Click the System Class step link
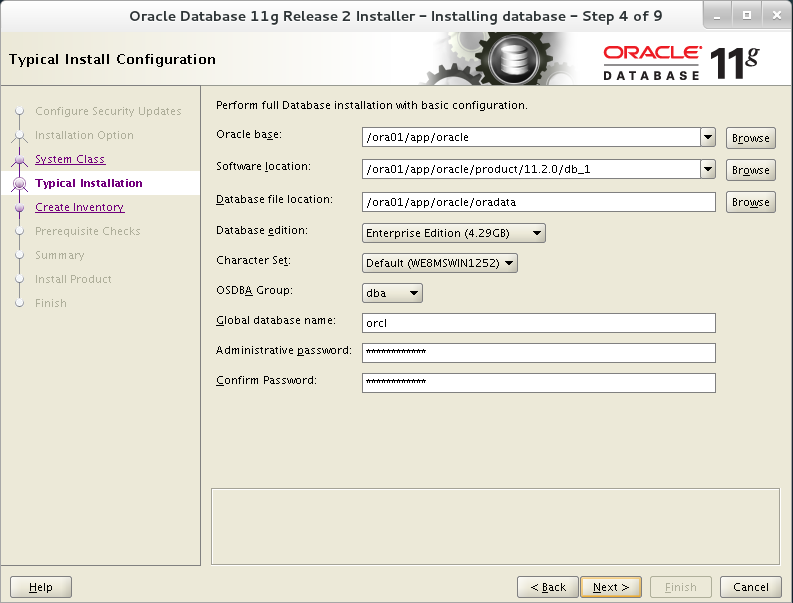Viewport: 793px width, 603px height. [x=69, y=159]
